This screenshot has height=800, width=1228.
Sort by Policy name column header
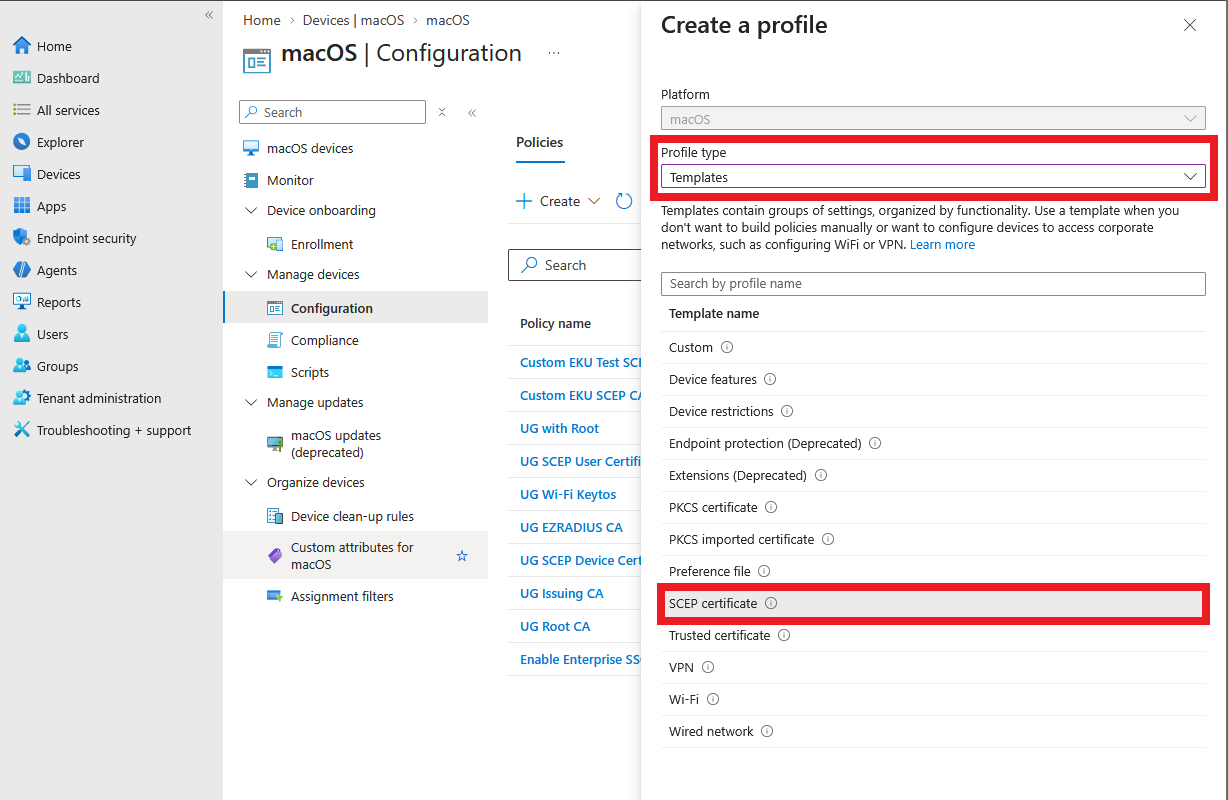coord(555,323)
